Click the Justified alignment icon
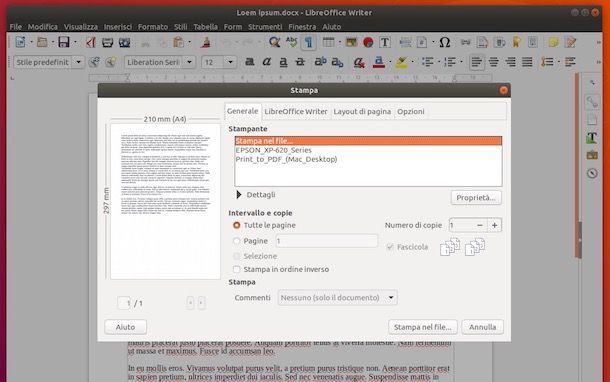This screenshot has width=610, height=382. point(527,62)
